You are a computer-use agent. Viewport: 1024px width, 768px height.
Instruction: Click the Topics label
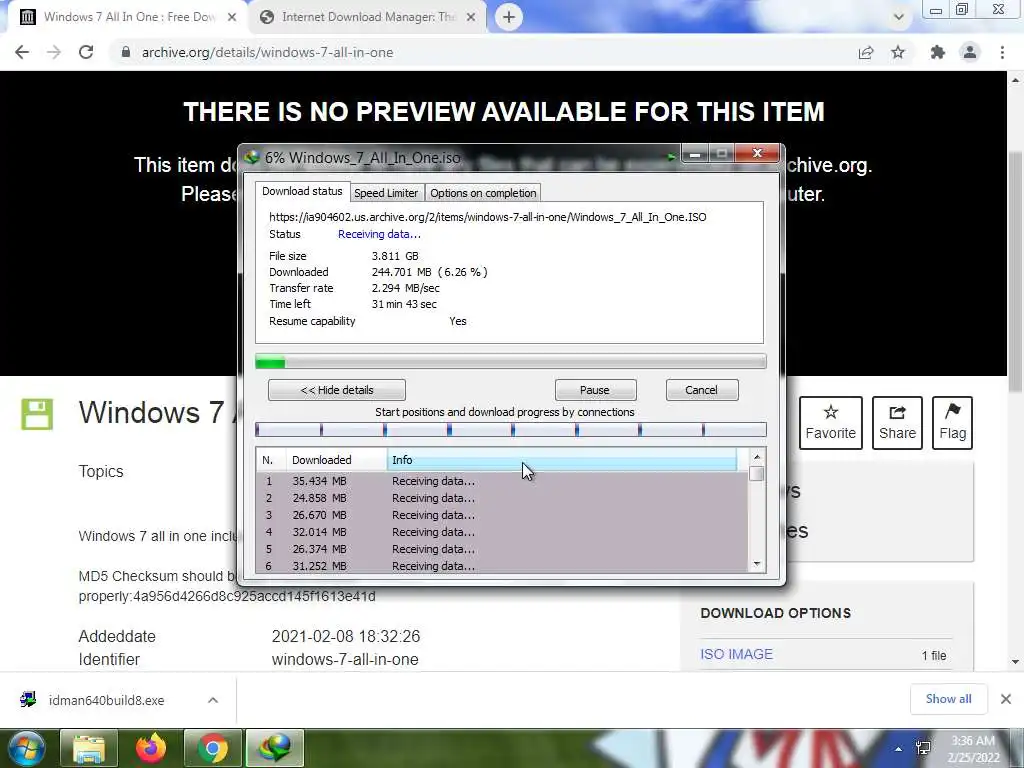click(x=101, y=472)
